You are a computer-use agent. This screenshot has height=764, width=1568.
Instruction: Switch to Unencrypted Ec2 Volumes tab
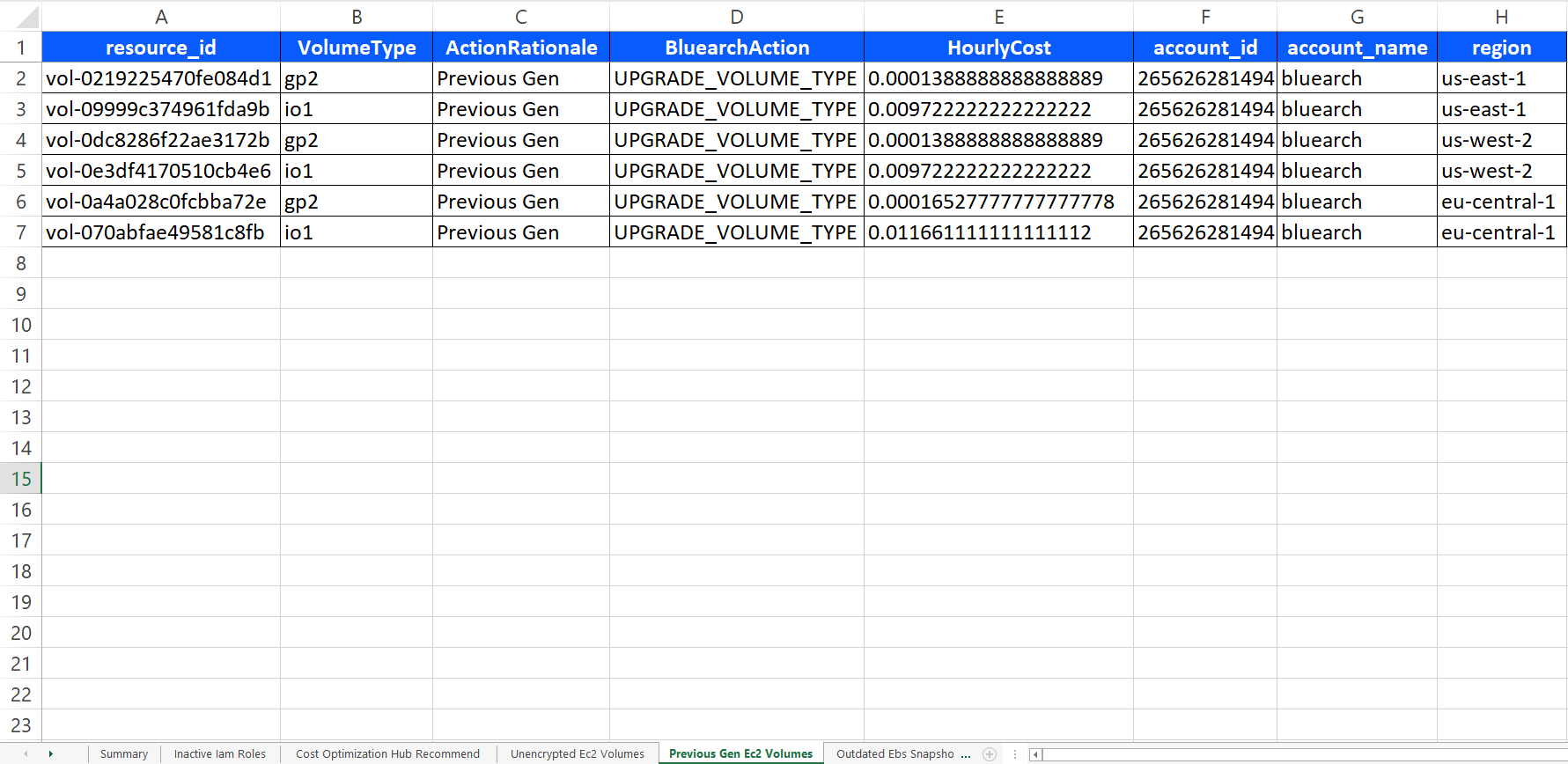(577, 754)
